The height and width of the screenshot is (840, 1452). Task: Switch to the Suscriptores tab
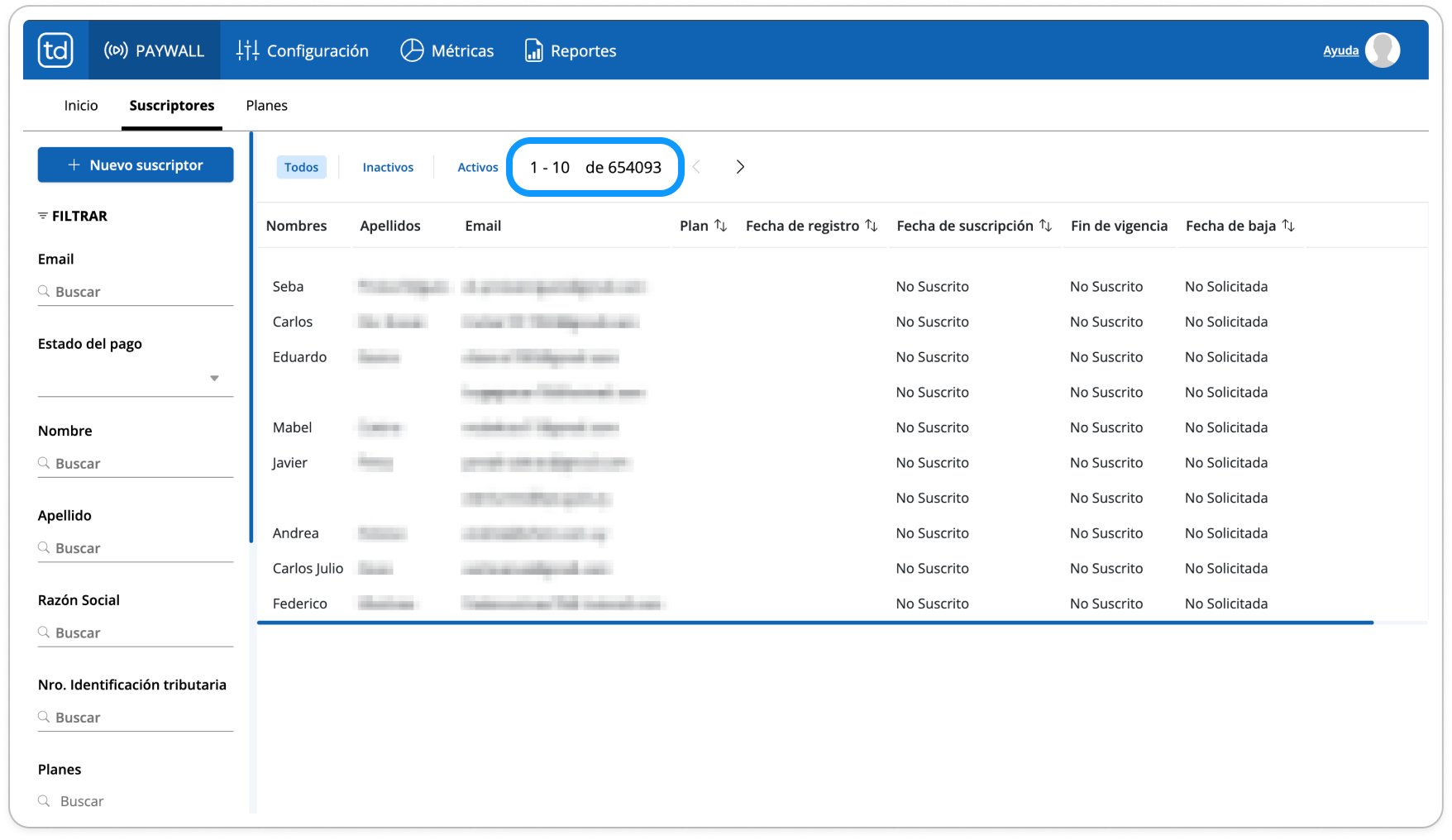[172, 105]
